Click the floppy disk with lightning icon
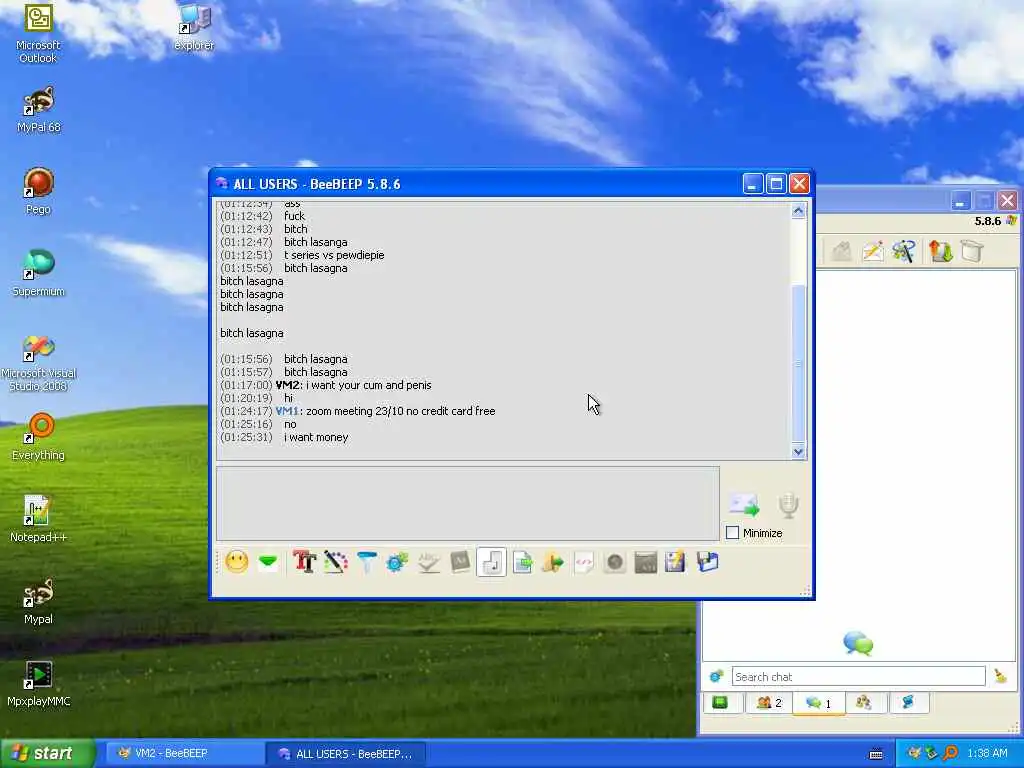The width and height of the screenshot is (1024, 768). tap(676, 562)
